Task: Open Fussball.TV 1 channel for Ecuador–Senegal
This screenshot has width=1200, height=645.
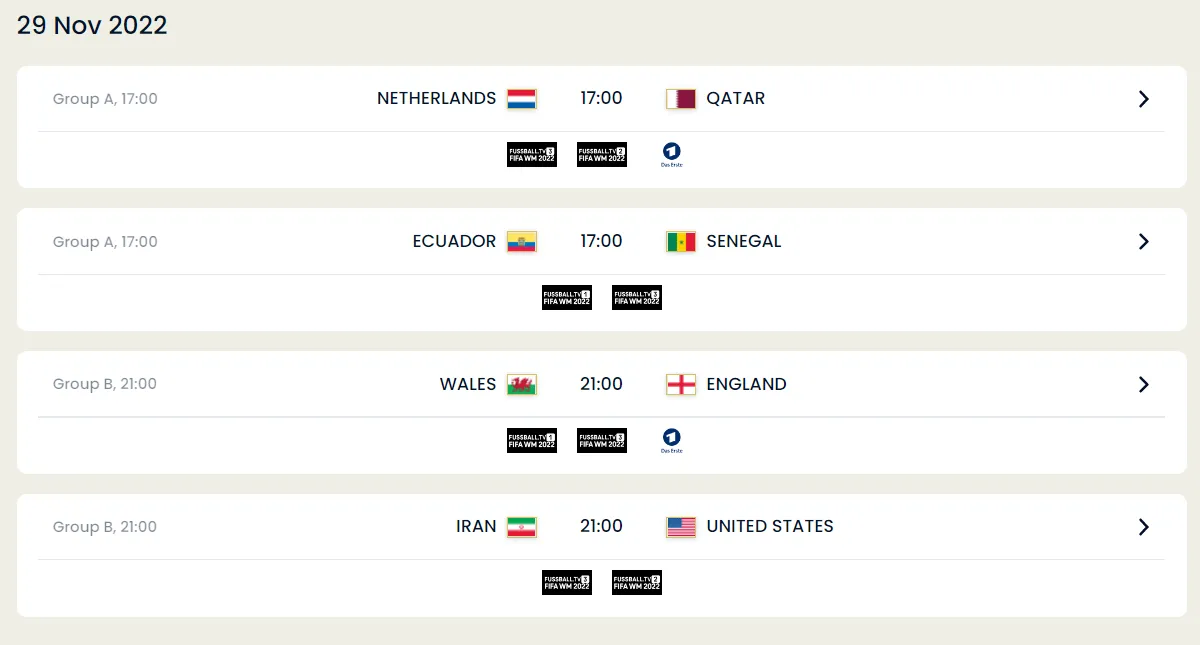Action: tap(567, 297)
